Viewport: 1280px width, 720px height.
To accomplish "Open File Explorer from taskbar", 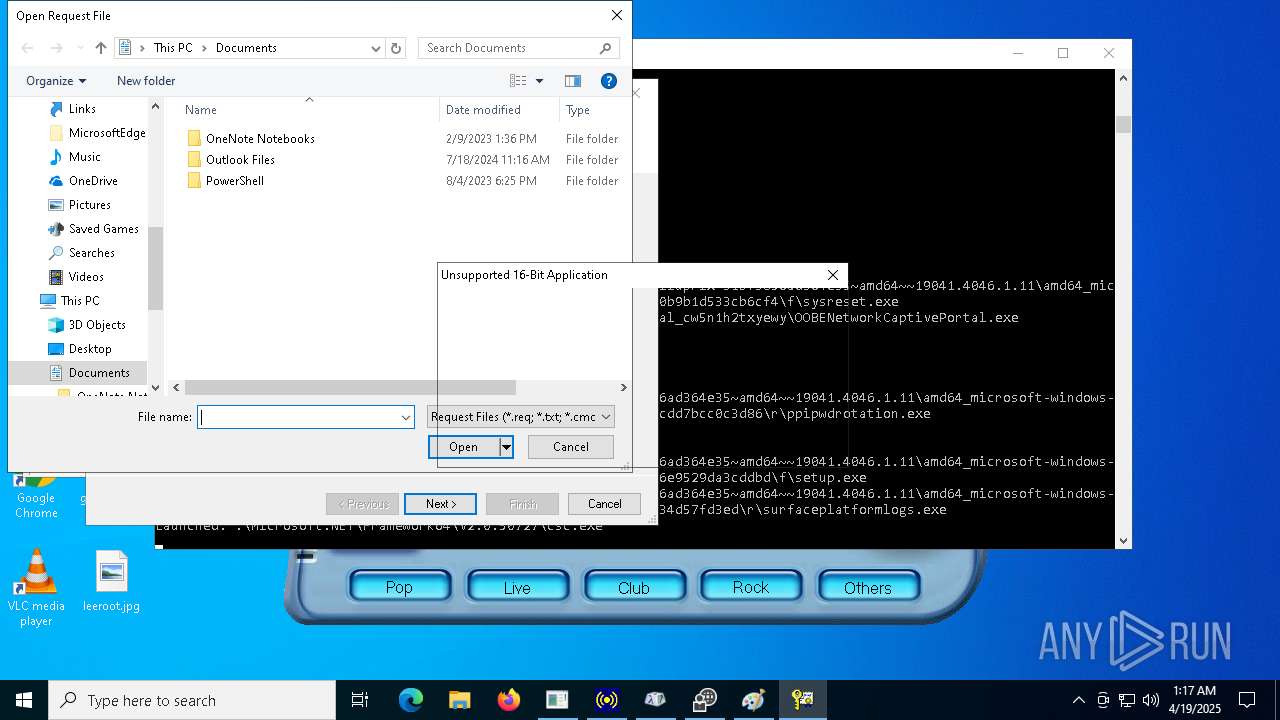I will (x=460, y=700).
